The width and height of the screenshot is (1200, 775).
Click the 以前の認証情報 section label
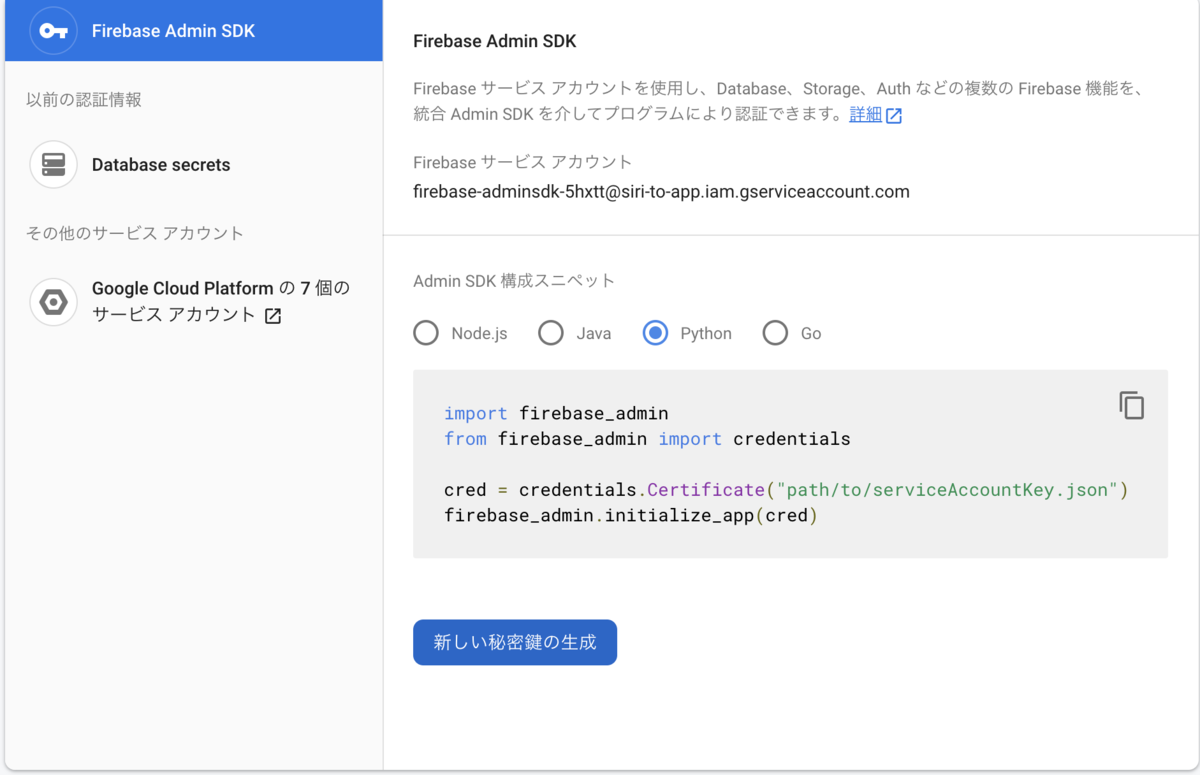tap(84, 100)
